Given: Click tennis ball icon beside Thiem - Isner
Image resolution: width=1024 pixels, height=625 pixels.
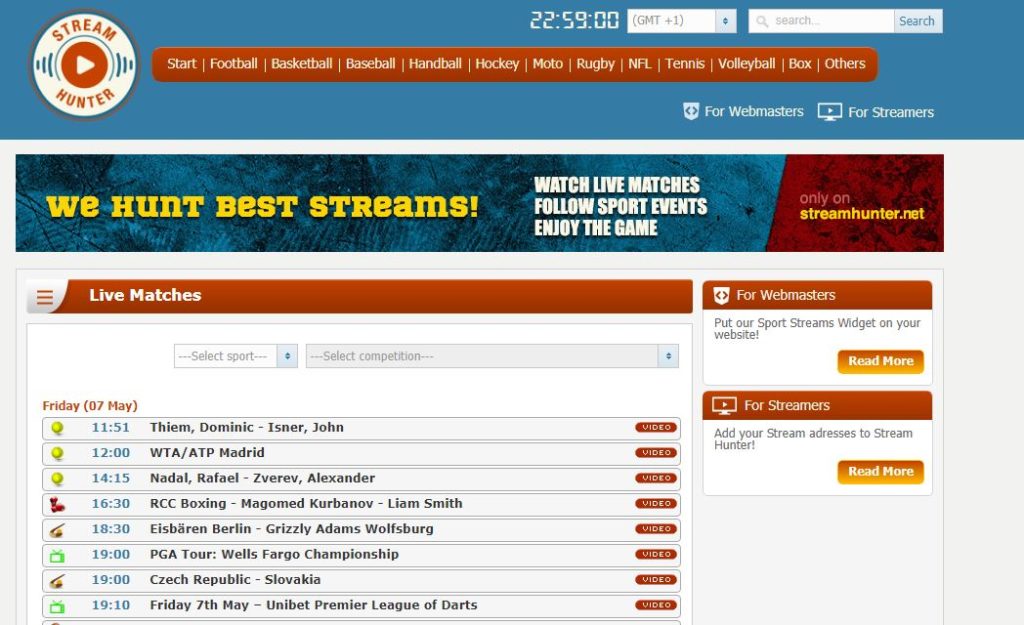Looking at the screenshot, I should tap(57, 428).
